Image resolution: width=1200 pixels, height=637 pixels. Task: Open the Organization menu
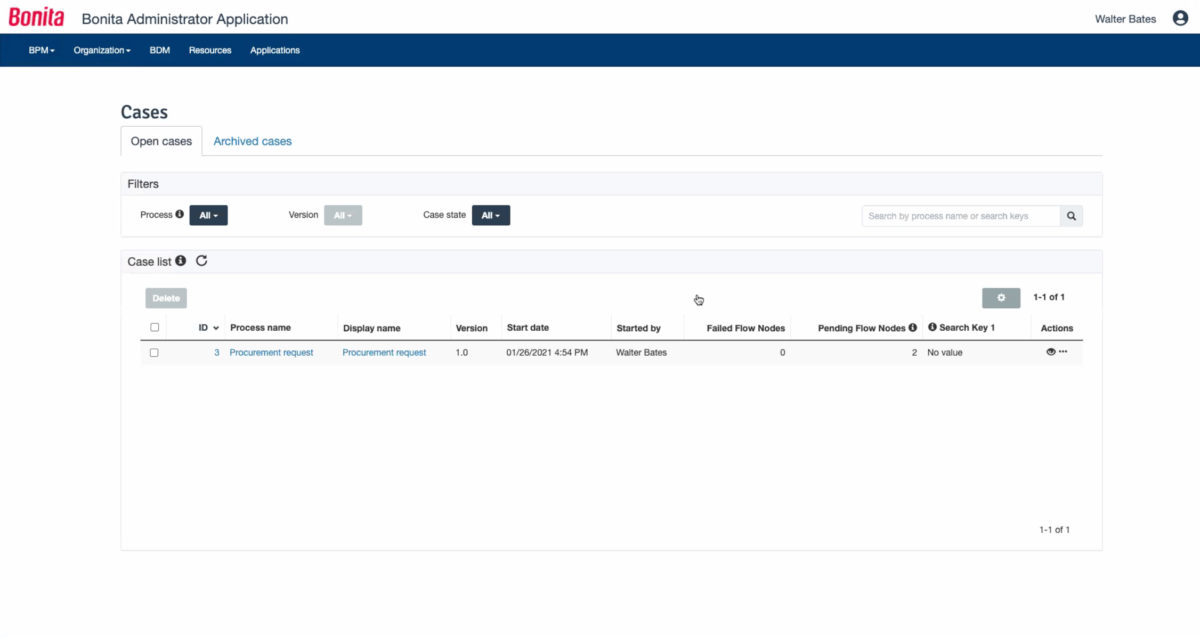tap(101, 48)
